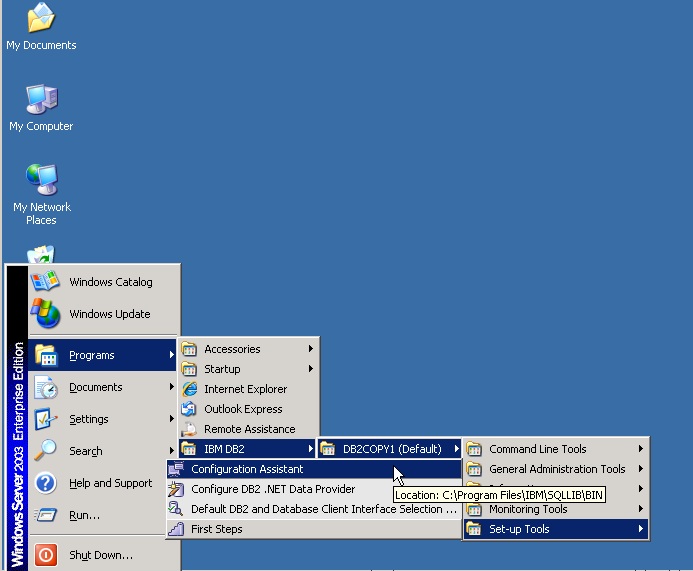693x571 pixels.
Task: Select the Settings label in Start menu
Action: pos(89,419)
